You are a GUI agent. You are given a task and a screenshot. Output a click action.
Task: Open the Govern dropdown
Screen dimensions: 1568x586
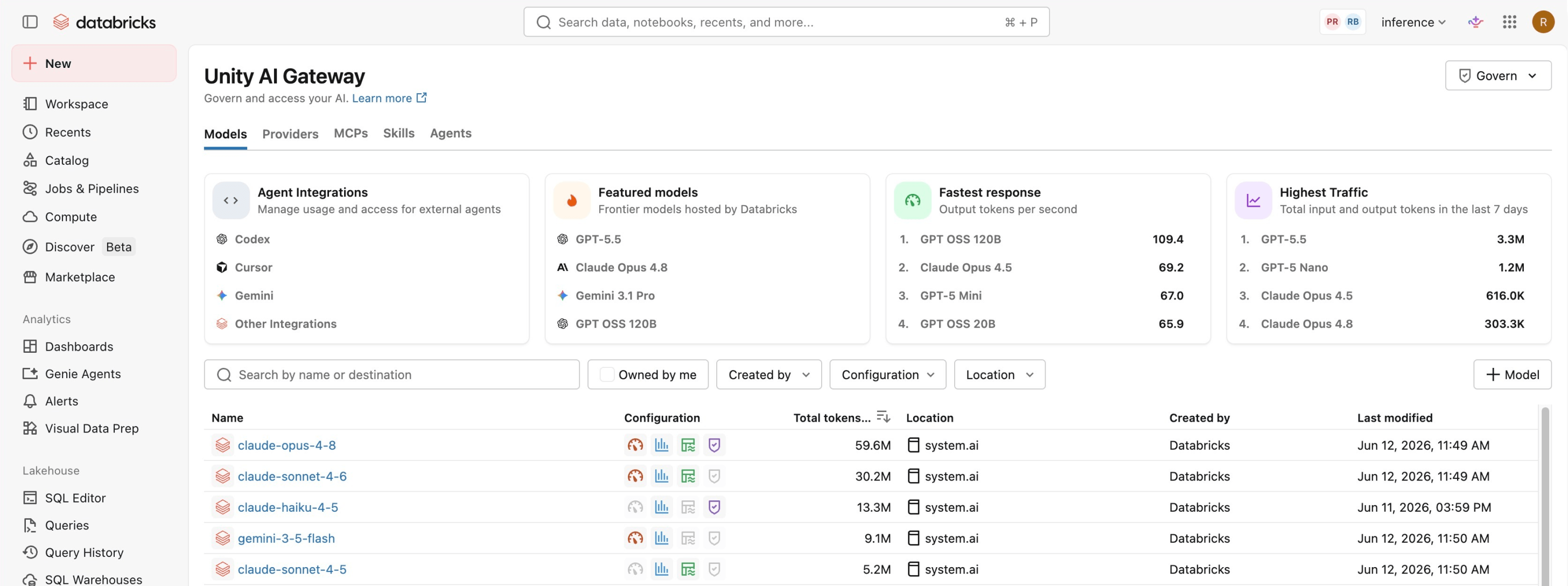(1498, 75)
